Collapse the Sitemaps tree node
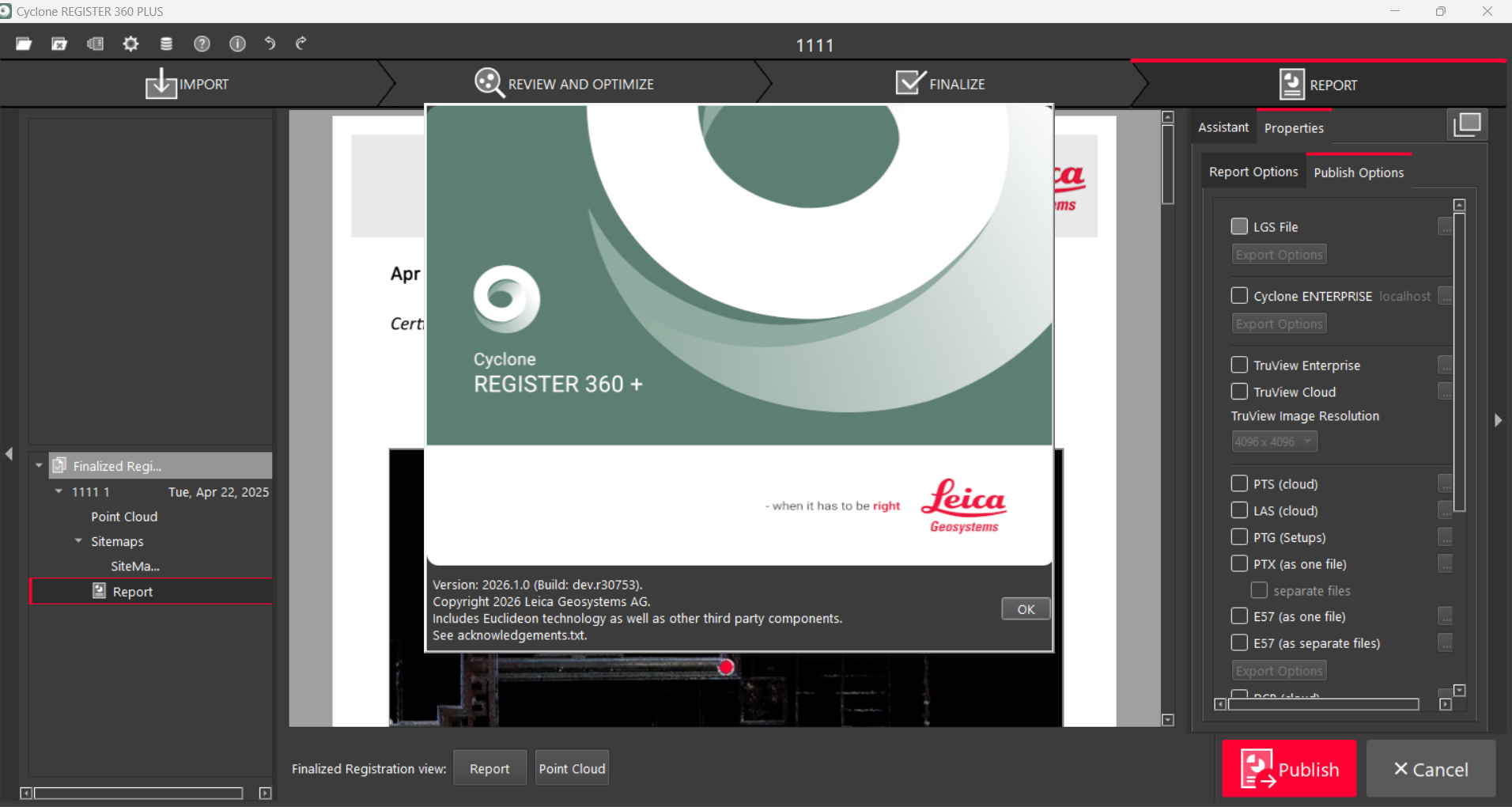 (78, 541)
